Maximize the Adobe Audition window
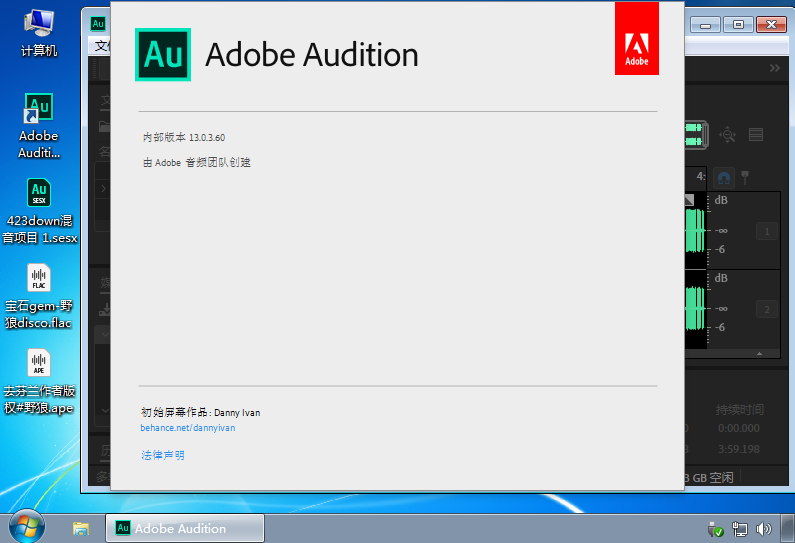This screenshot has width=795, height=543. tap(738, 25)
